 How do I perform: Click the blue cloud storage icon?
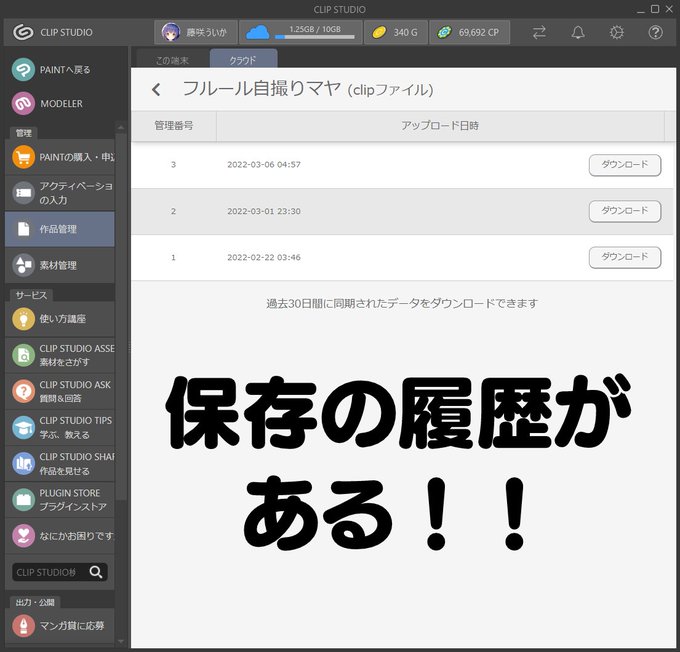(258, 32)
